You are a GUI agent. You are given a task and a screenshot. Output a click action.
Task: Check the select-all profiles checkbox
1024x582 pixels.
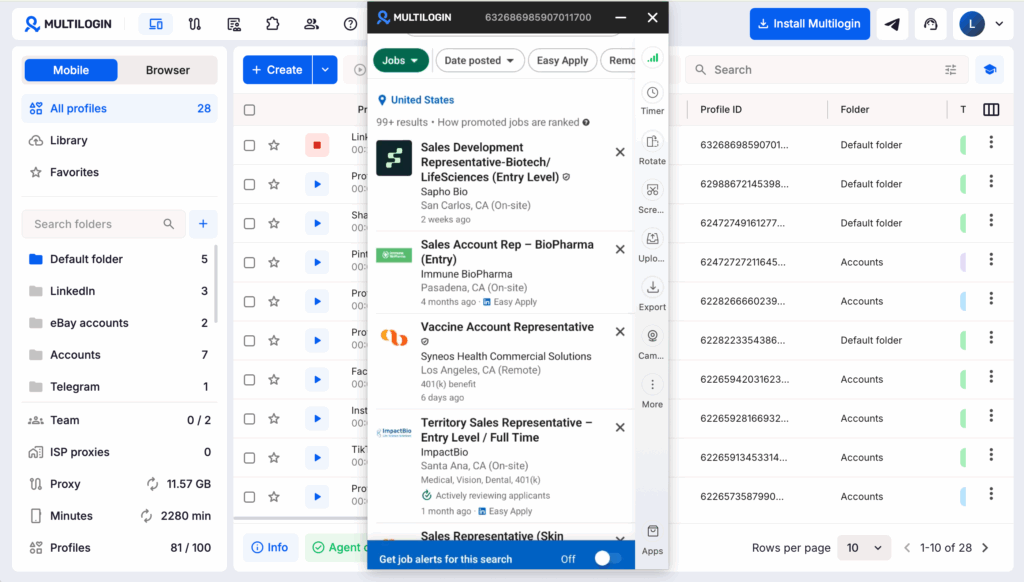pos(249,110)
